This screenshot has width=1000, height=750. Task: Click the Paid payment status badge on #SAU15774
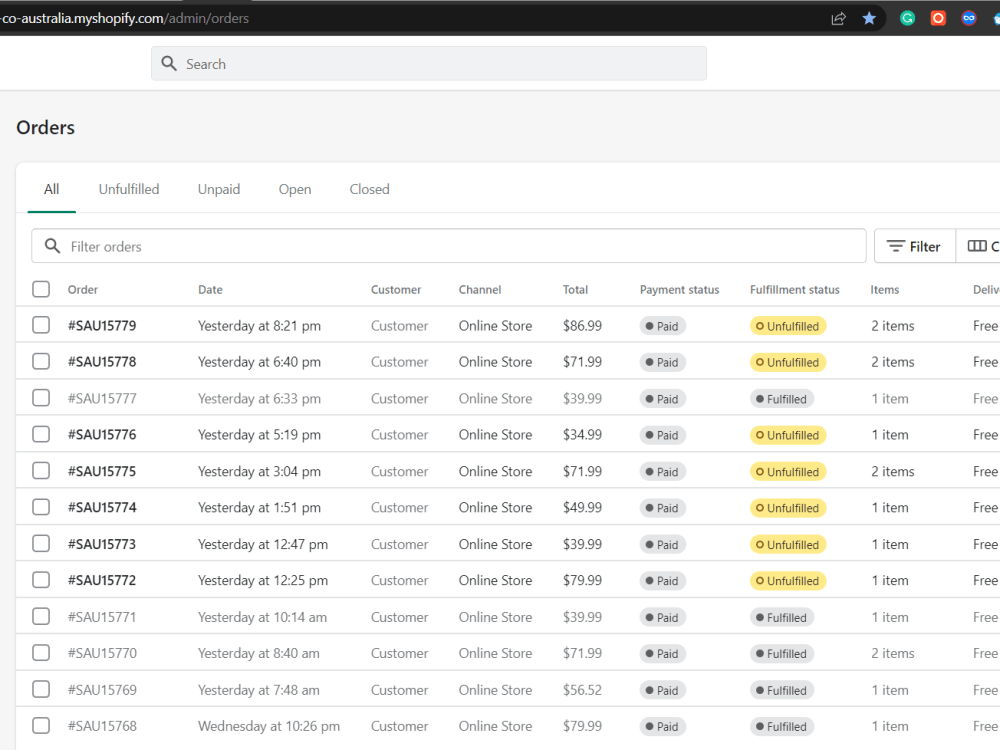tap(662, 507)
